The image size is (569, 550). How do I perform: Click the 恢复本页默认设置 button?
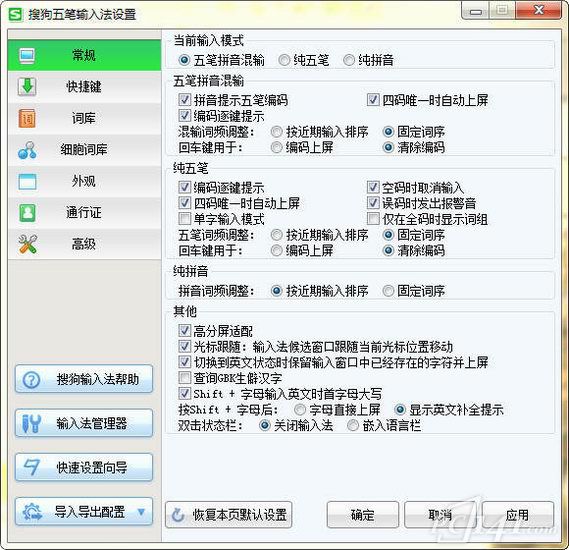(229, 514)
